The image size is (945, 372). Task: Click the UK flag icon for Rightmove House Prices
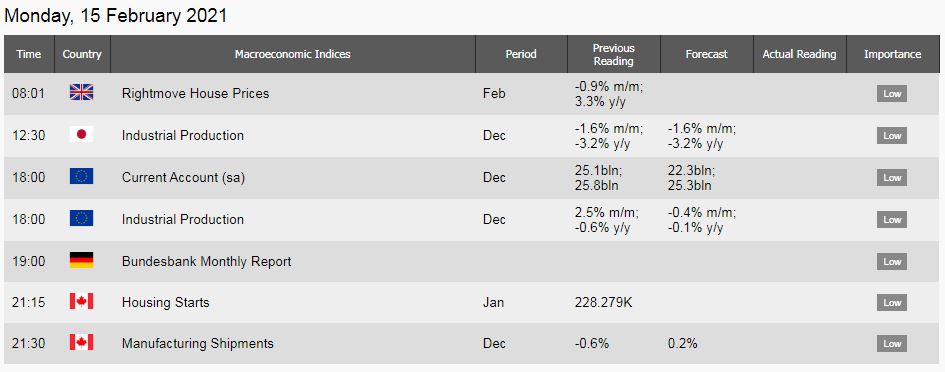pos(81,93)
